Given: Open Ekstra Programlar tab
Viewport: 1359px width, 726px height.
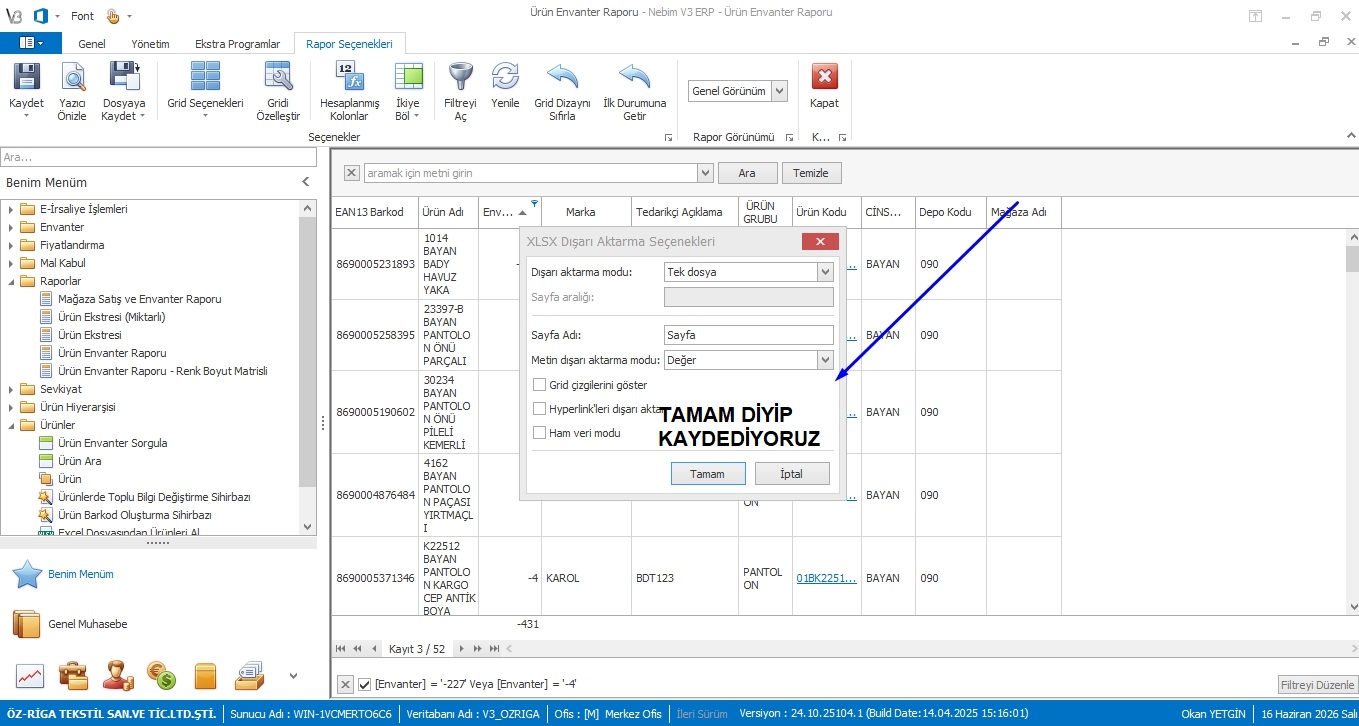Looking at the screenshot, I should (x=237, y=44).
